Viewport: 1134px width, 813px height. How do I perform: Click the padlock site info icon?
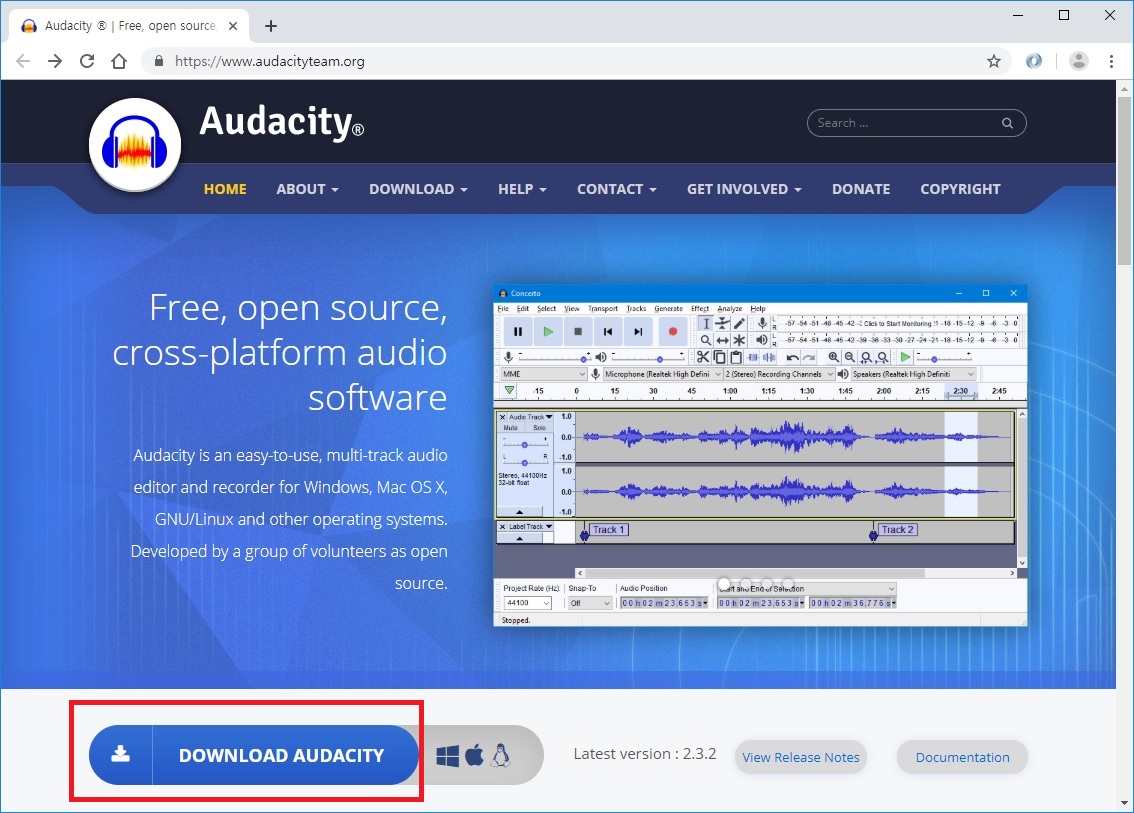click(159, 61)
